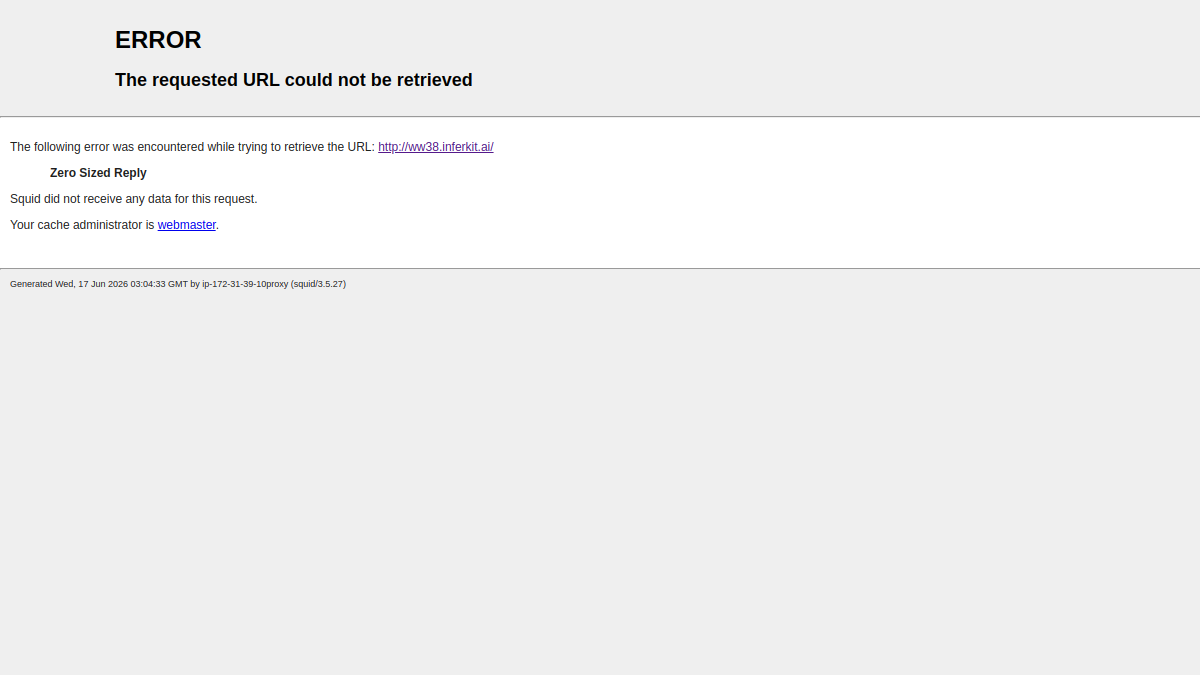Click the word "retrieved" in the subtitle
This screenshot has width=1200, height=675.
[x=434, y=80]
